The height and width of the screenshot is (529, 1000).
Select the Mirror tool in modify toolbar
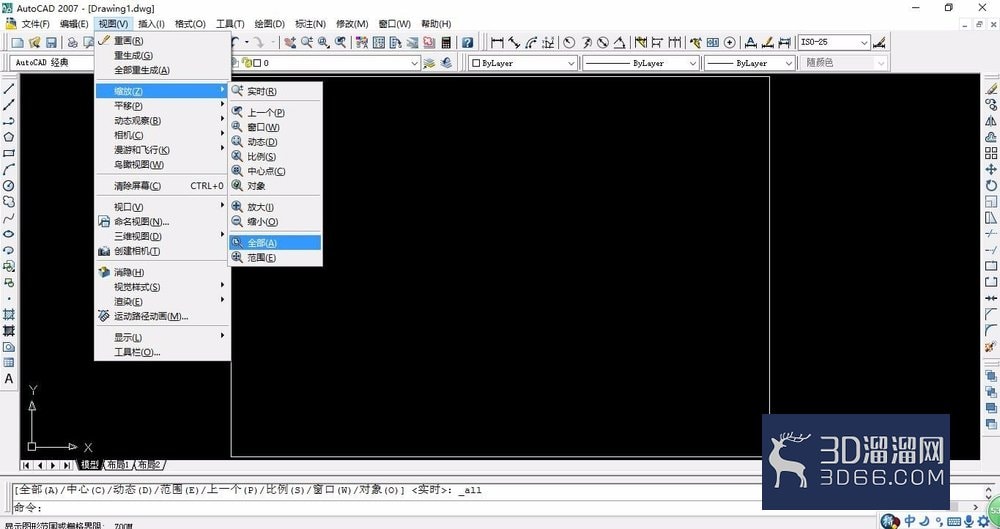990,121
